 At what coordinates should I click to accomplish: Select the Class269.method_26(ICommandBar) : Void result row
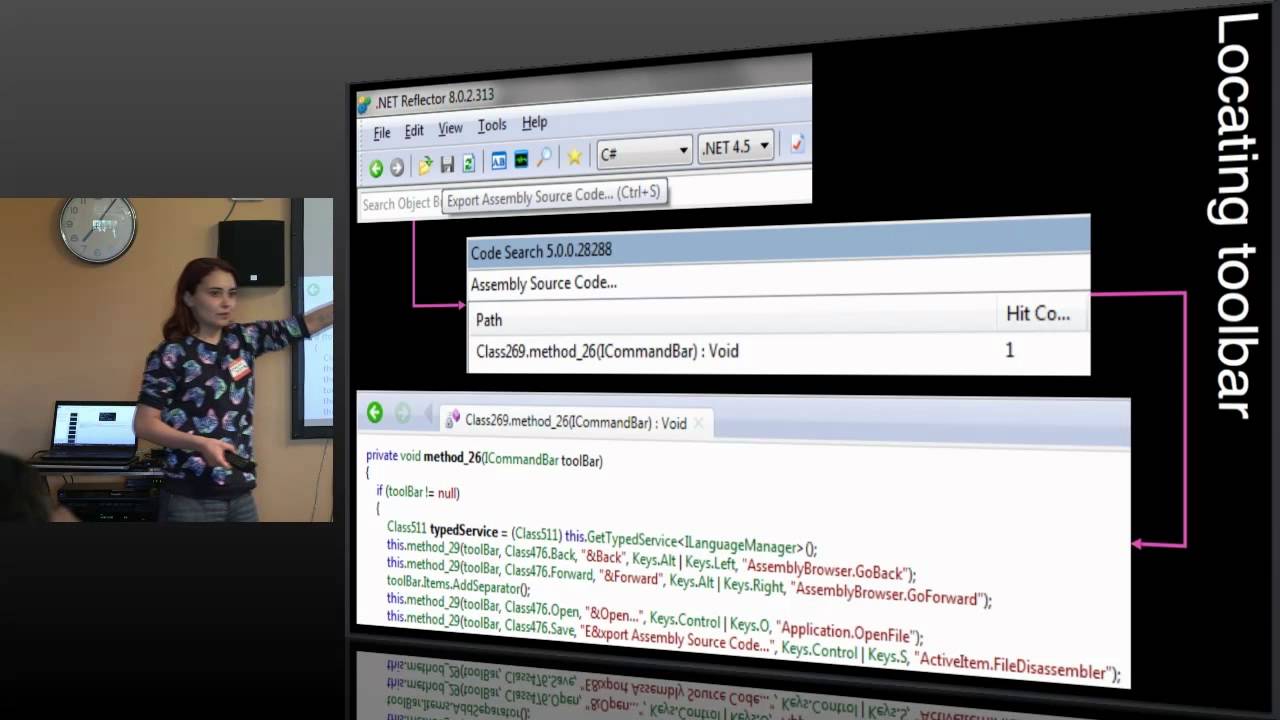(x=778, y=350)
